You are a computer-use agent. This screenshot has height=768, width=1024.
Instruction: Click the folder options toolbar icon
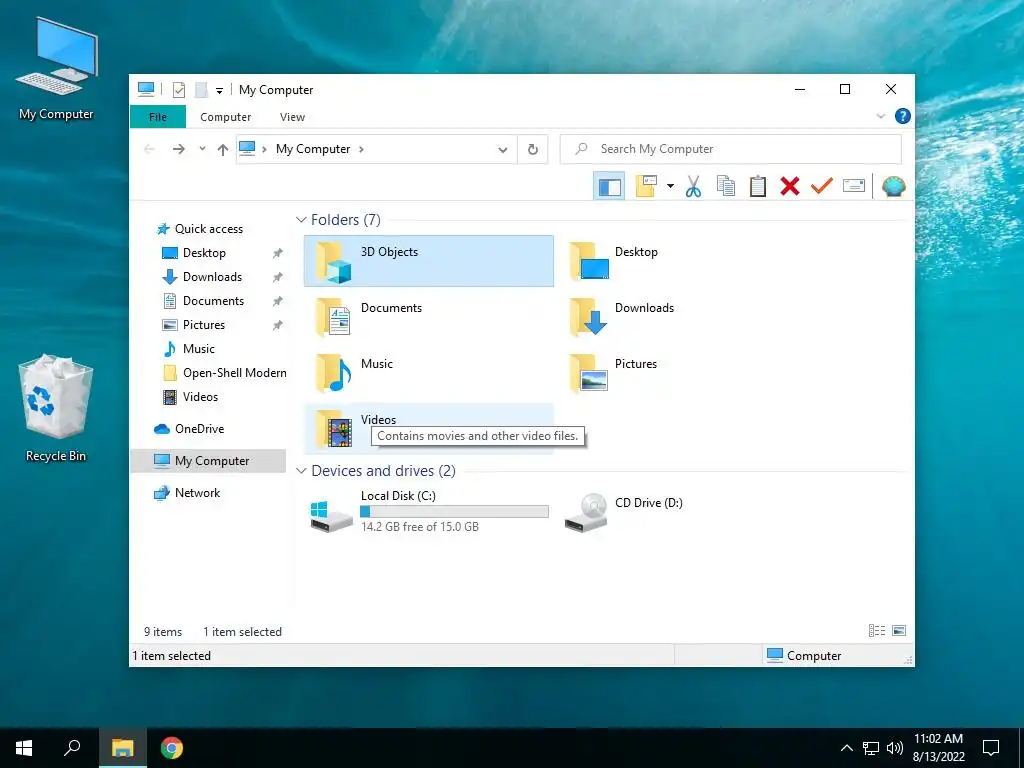tap(646, 187)
